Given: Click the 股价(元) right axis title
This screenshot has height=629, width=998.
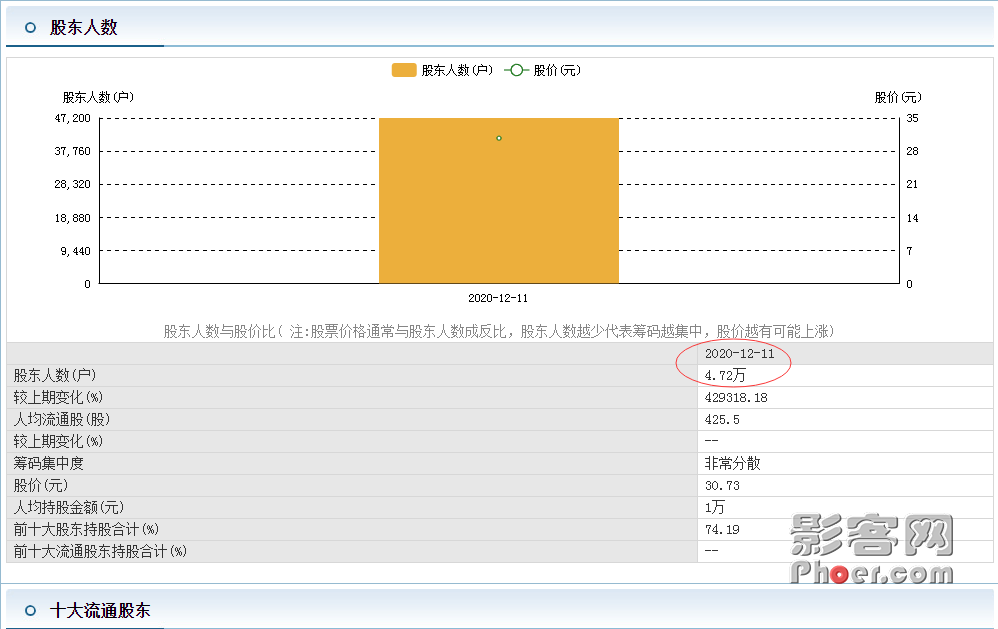Looking at the screenshot, I should (897, 97).
